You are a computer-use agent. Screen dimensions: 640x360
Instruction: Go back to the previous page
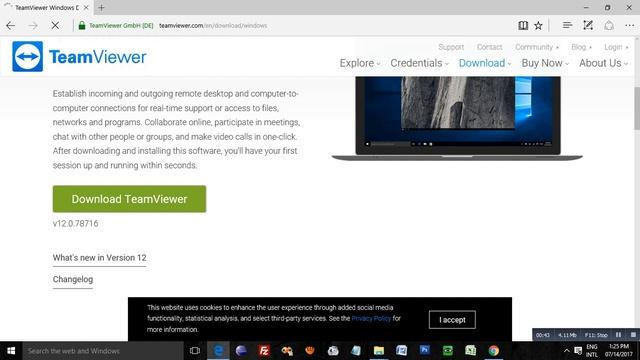click(x=11, y=25)
